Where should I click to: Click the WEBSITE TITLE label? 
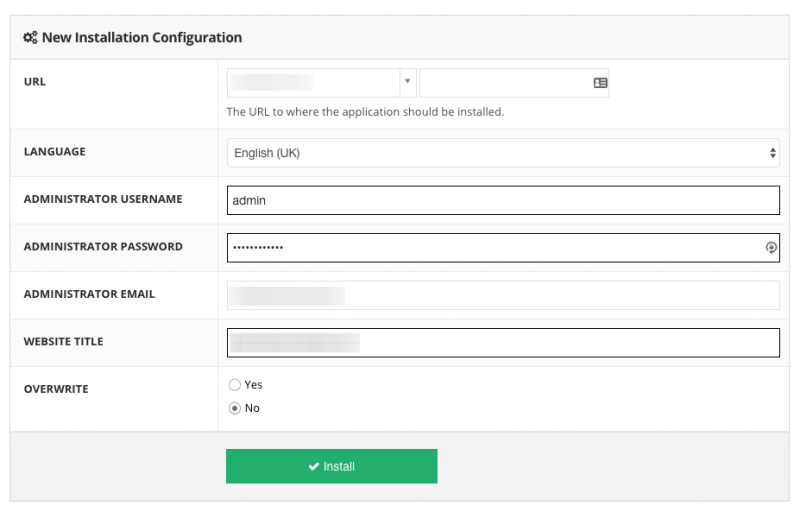point(63,342)
